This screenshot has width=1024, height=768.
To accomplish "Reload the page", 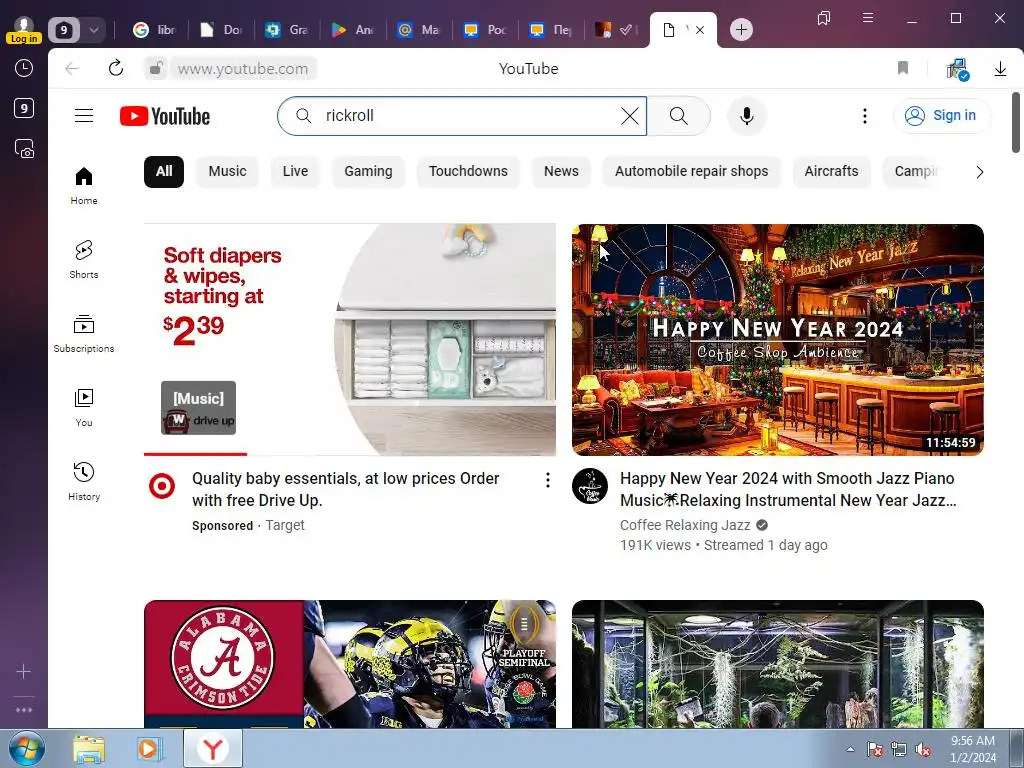I will [116, 68].
